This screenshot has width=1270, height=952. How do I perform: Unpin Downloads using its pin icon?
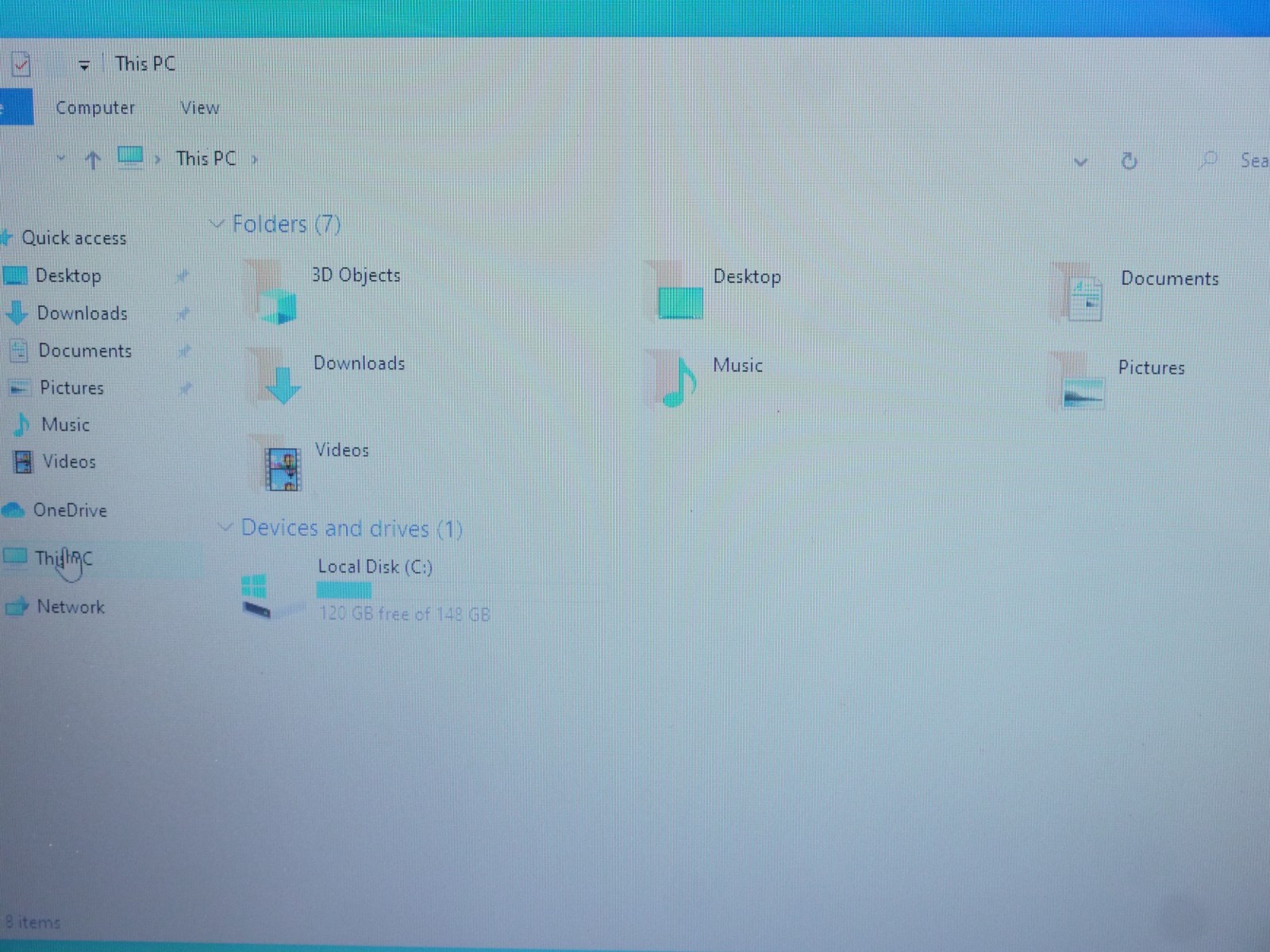(x=183, y=313)
